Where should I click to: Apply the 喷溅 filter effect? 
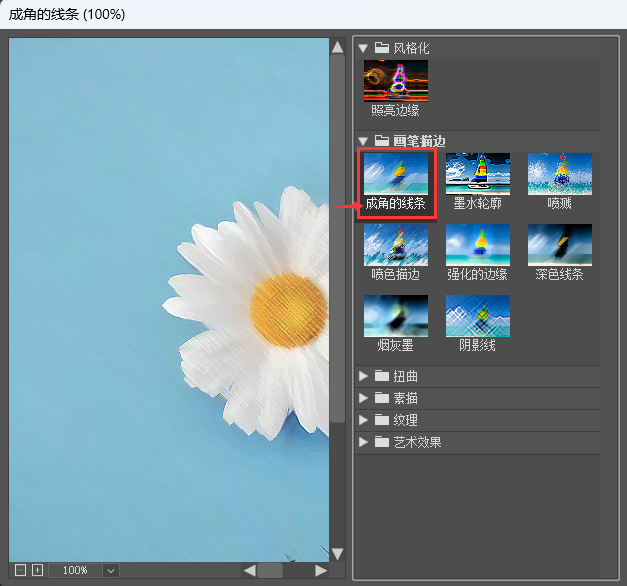[559, 174]
